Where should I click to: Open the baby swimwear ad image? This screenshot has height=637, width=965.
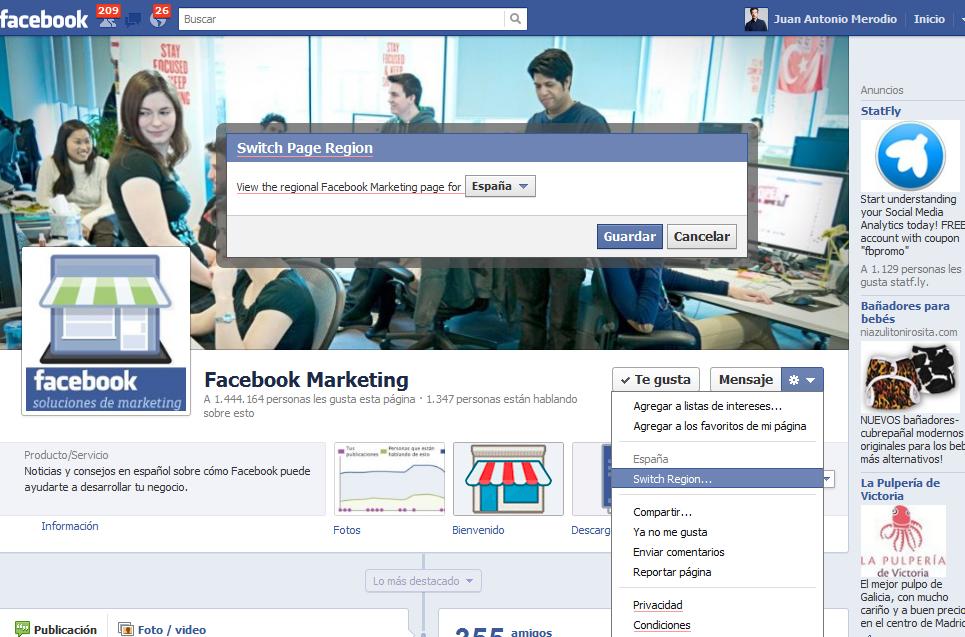coord(910,377)
